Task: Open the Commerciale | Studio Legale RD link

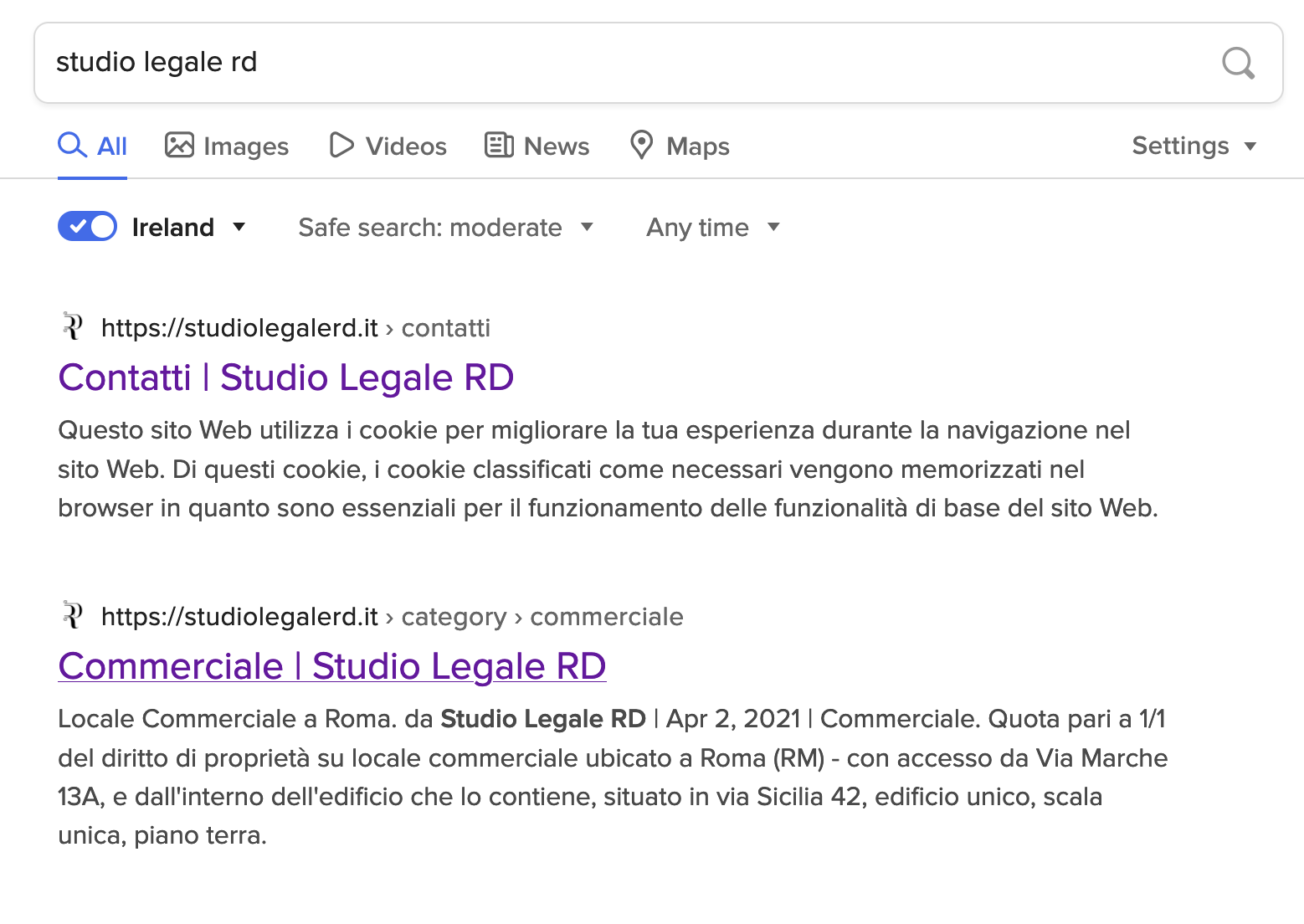Action: (331, 666)
